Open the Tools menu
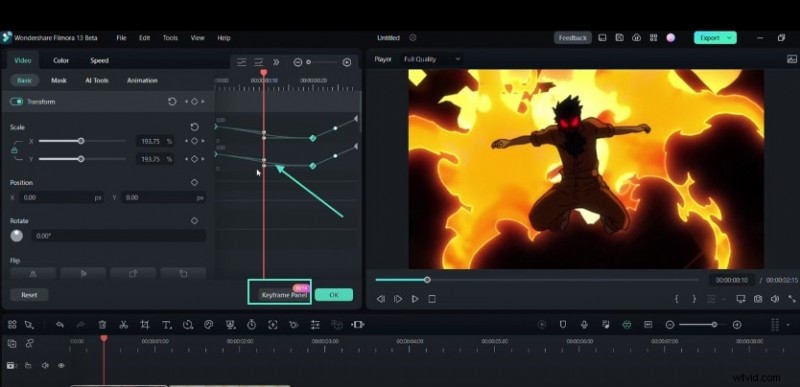 click(x=170, y=38)
